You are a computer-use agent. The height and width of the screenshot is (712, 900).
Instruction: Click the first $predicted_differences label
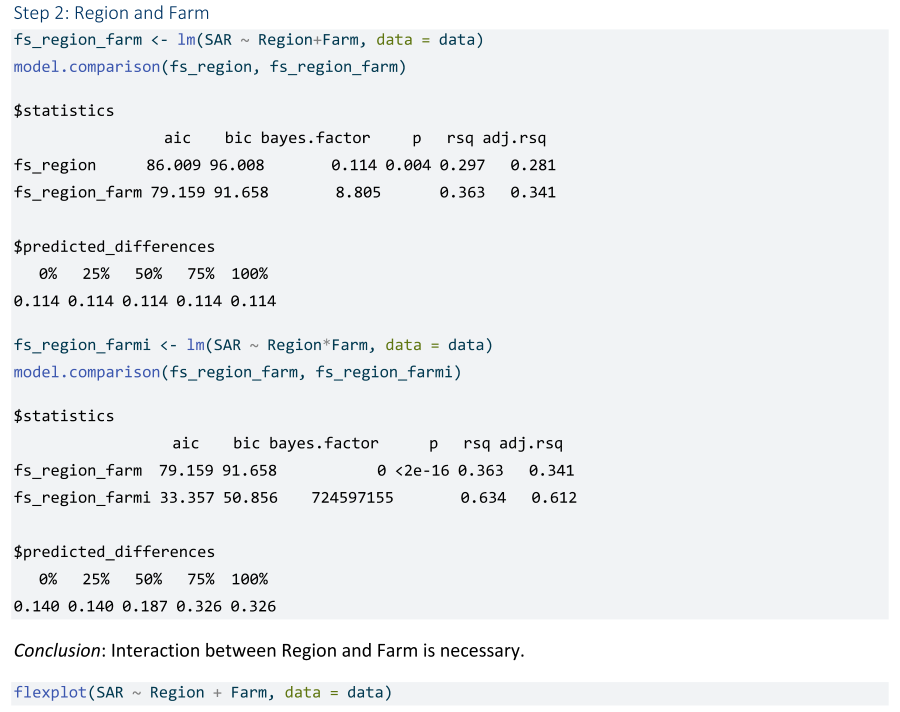(114, 246)
